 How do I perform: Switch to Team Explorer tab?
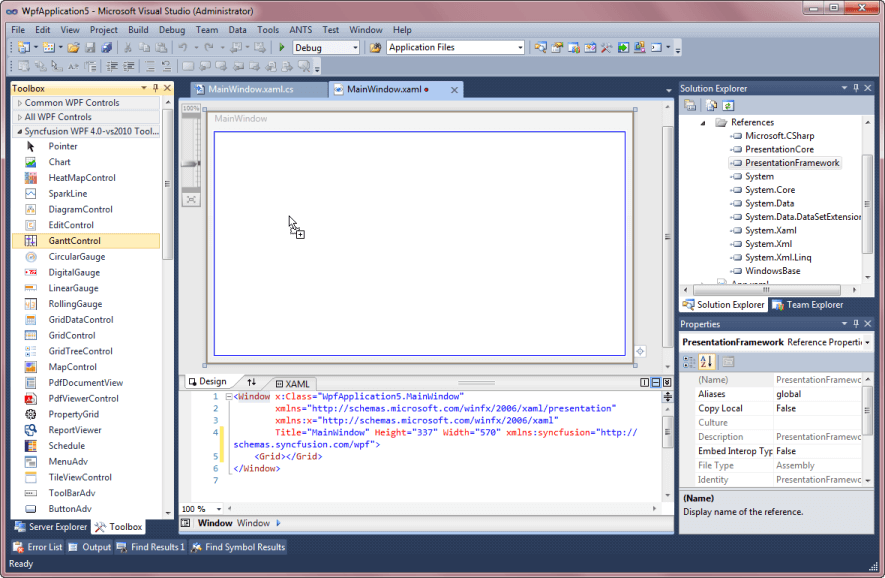808,305
